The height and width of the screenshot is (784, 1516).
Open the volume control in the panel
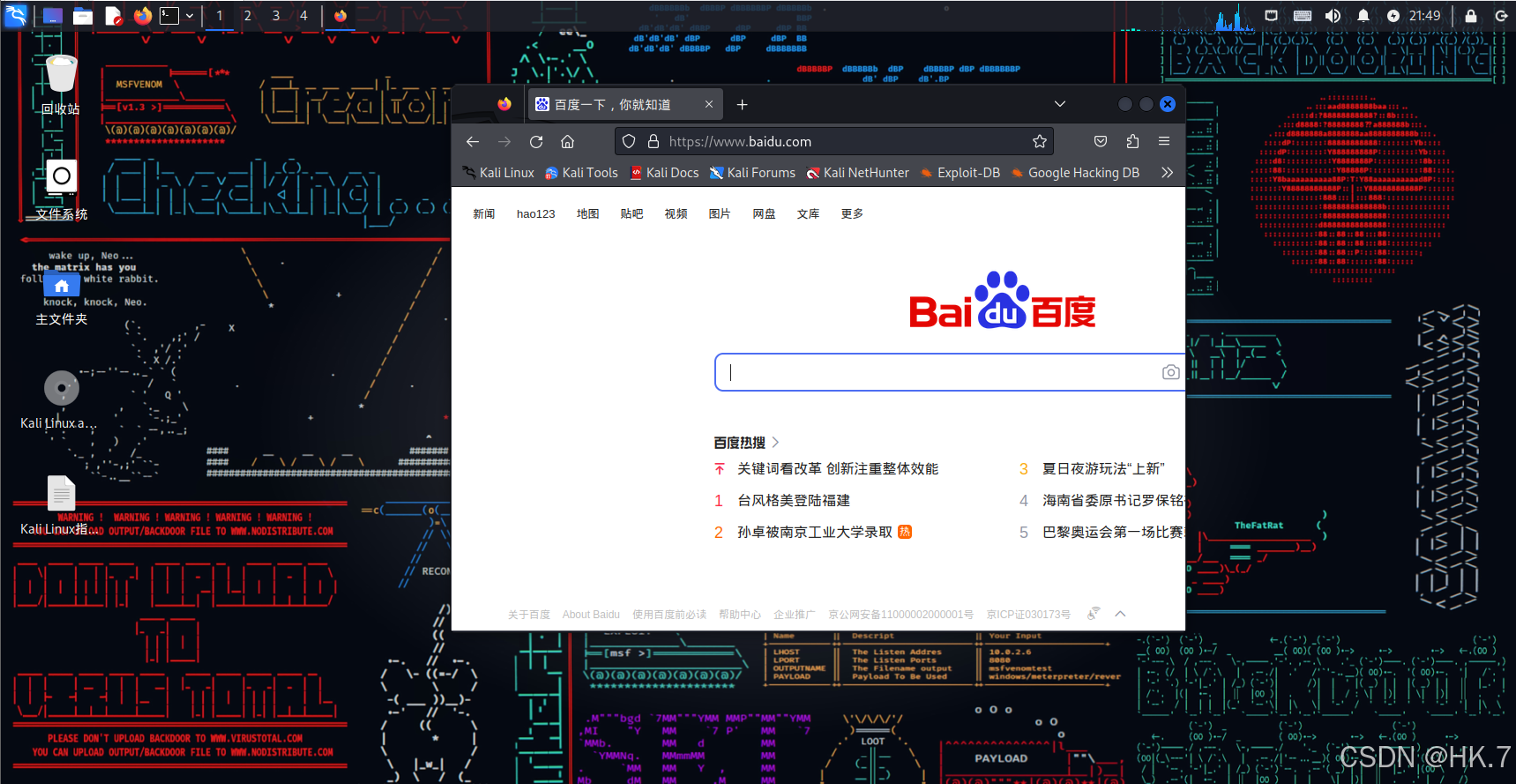pos(1333,16)
